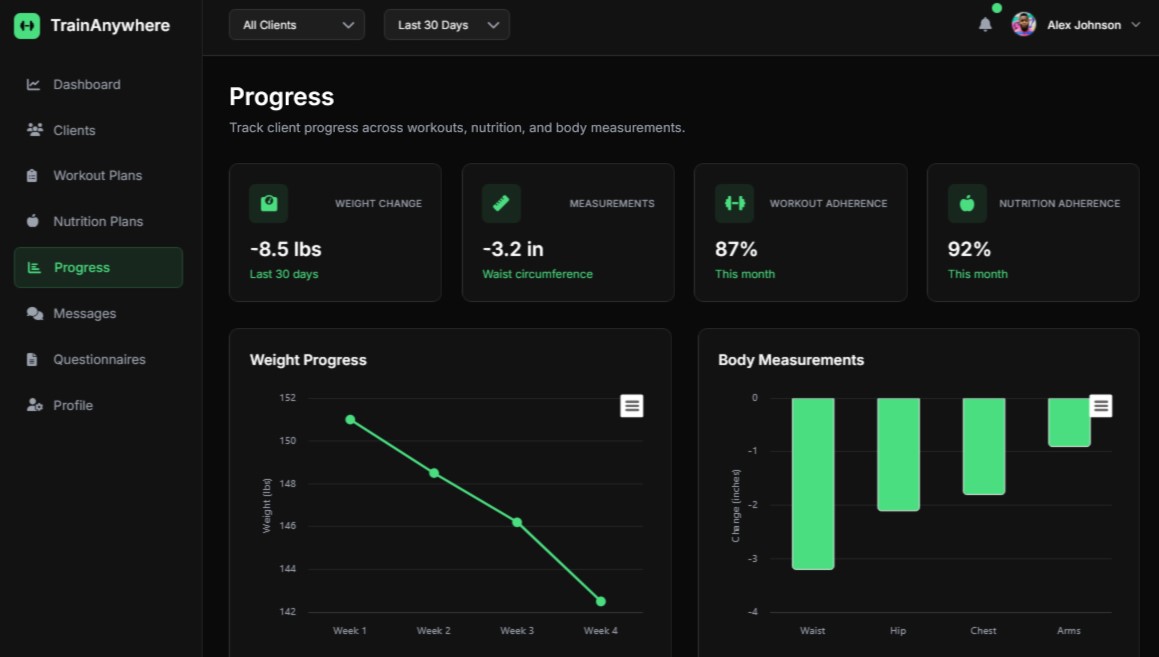Click the ruler icon in Measurements card
This screenshot has height=657, width=1159.
point(501,203)
